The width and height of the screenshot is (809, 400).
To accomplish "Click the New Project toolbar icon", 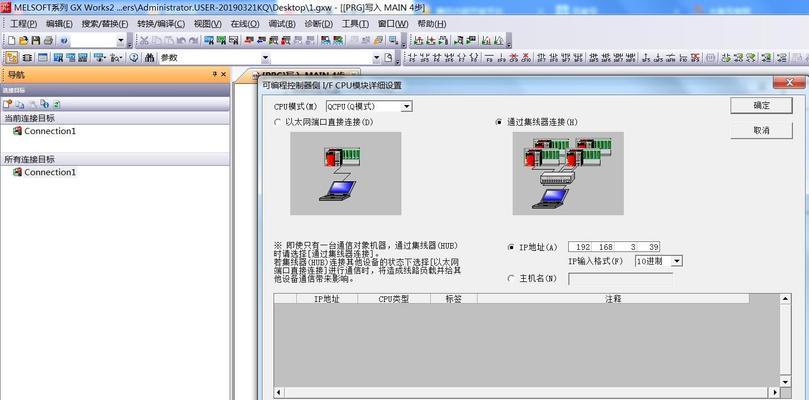I will (11, 40).
